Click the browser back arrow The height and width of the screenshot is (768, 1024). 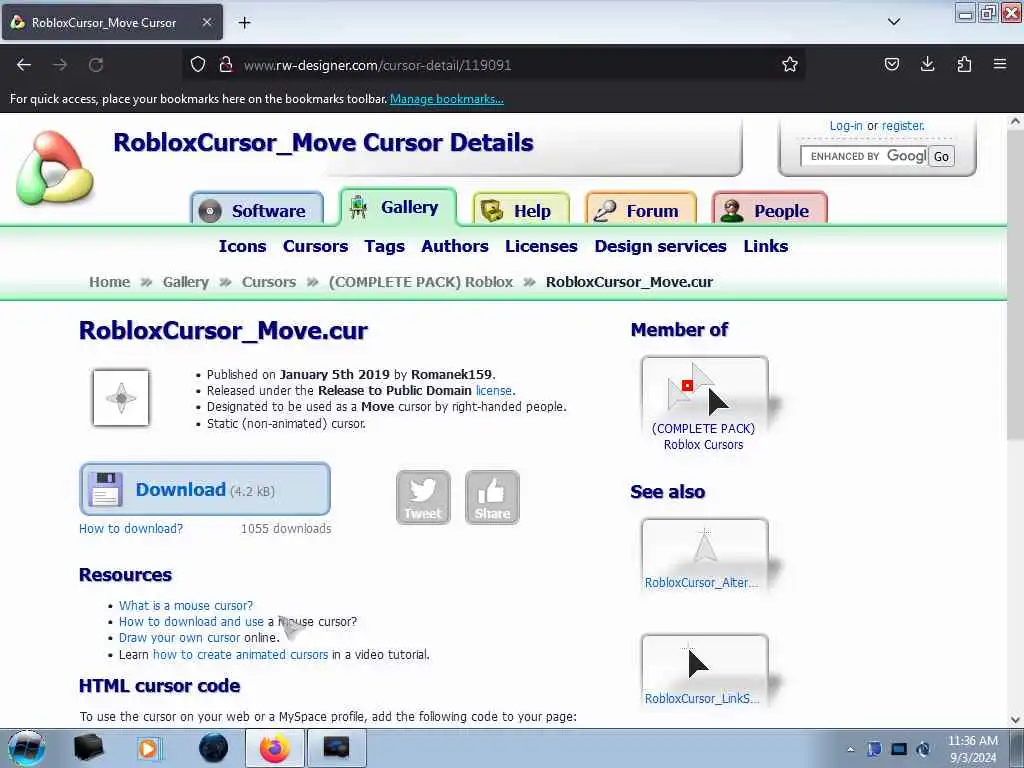[24, 65]
